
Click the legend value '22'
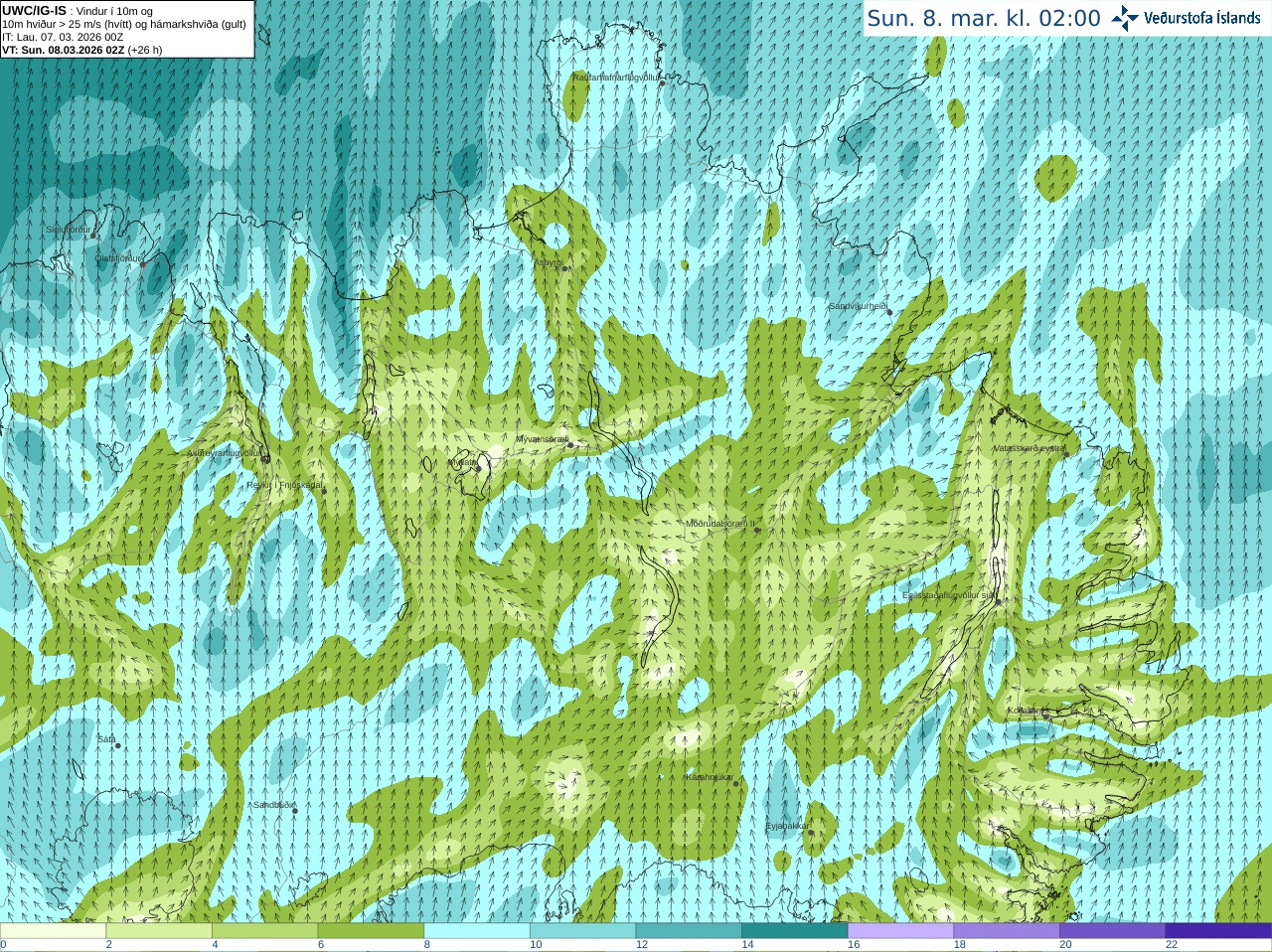(1172, 945)
